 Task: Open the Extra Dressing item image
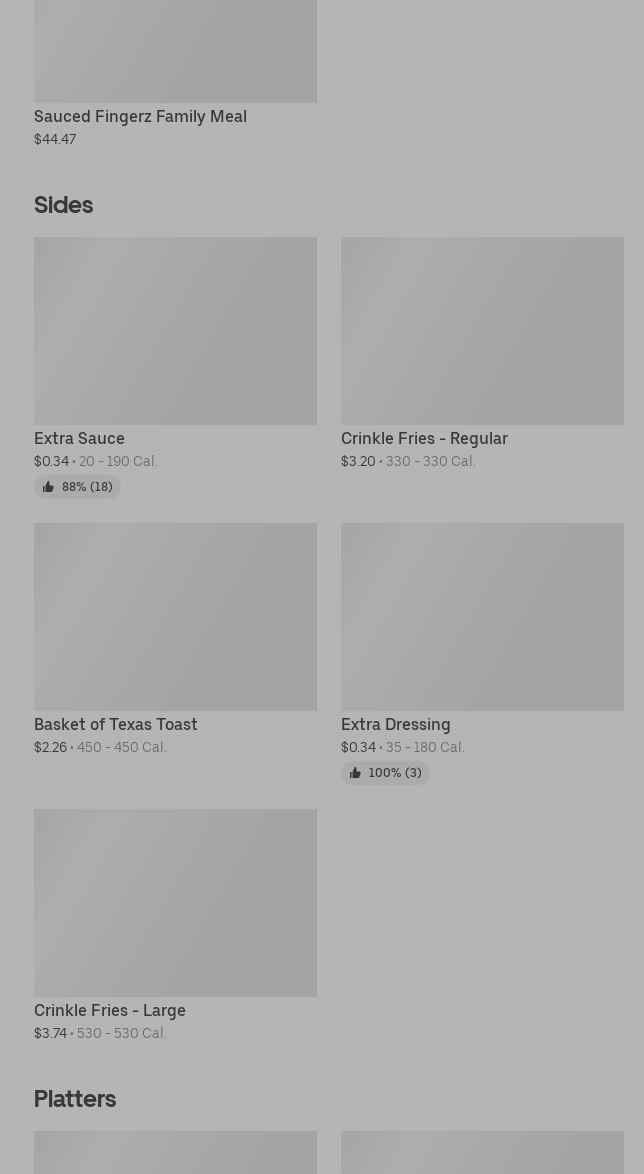pos(482,617)
